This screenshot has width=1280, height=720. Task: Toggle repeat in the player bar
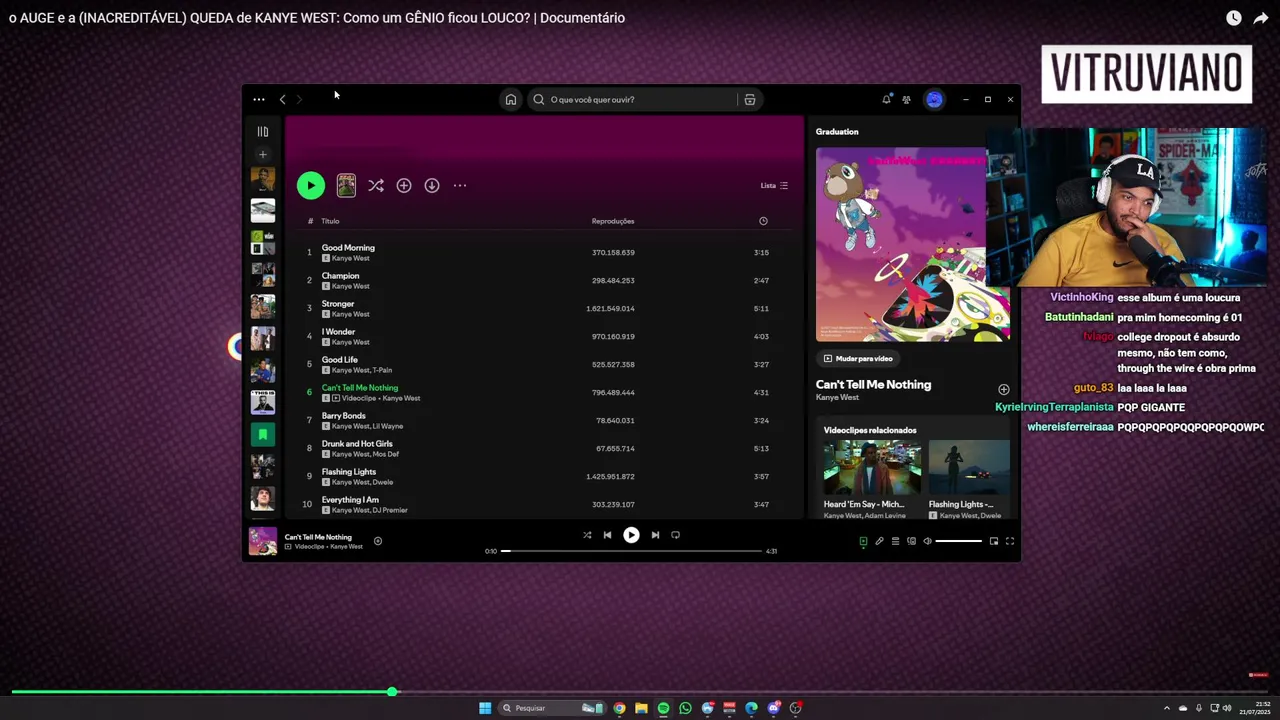click(675, 535)
